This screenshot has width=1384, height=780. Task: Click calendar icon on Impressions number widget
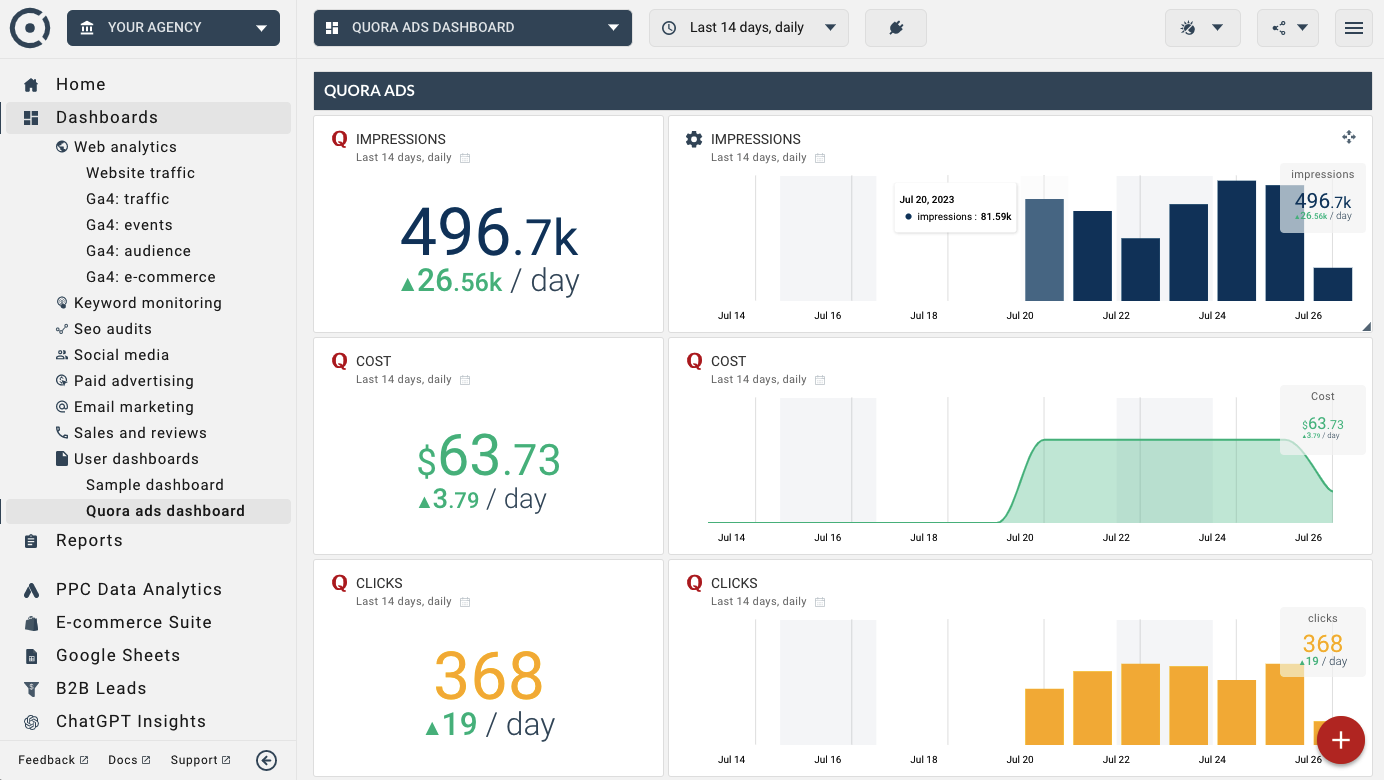[x=465, y=158]
